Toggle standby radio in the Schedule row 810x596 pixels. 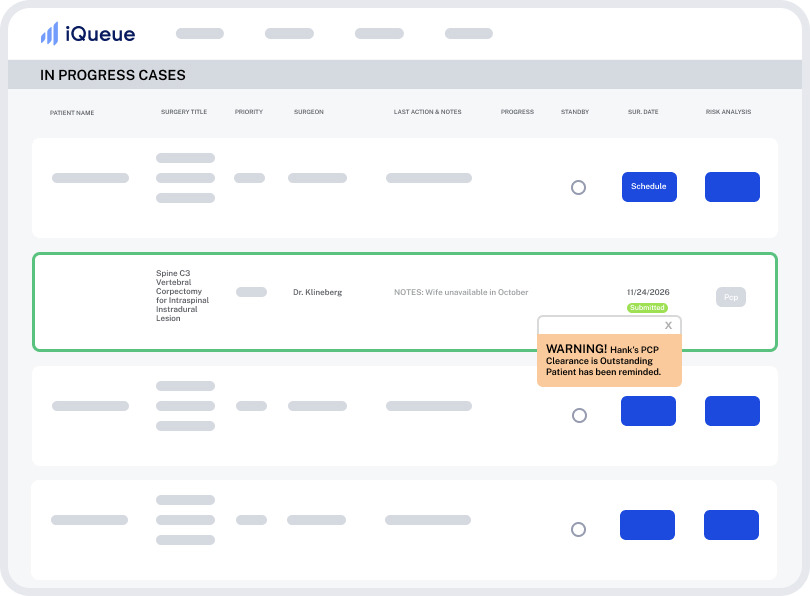(x=578, y=187)
